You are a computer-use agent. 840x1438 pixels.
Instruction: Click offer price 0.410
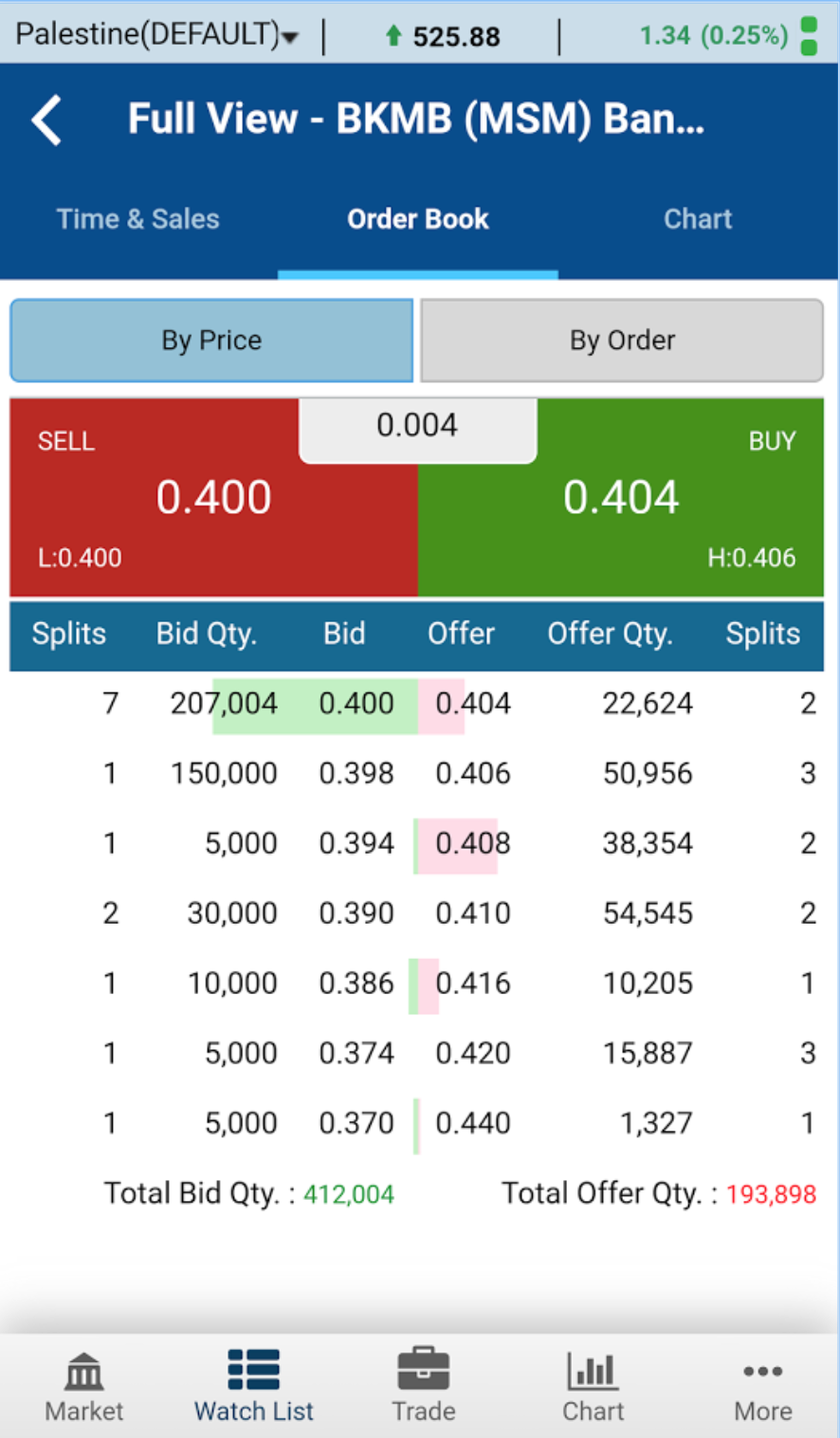(x=473, y=913)
